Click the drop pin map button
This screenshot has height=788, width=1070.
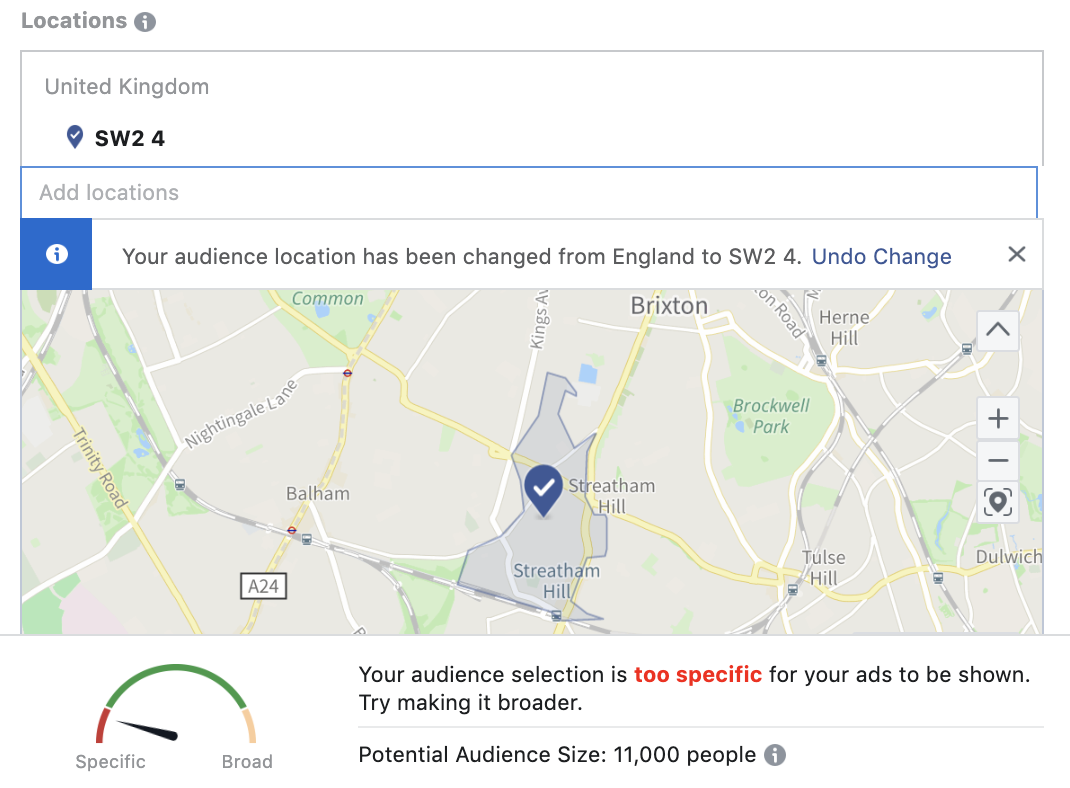[x=998, y=503]
